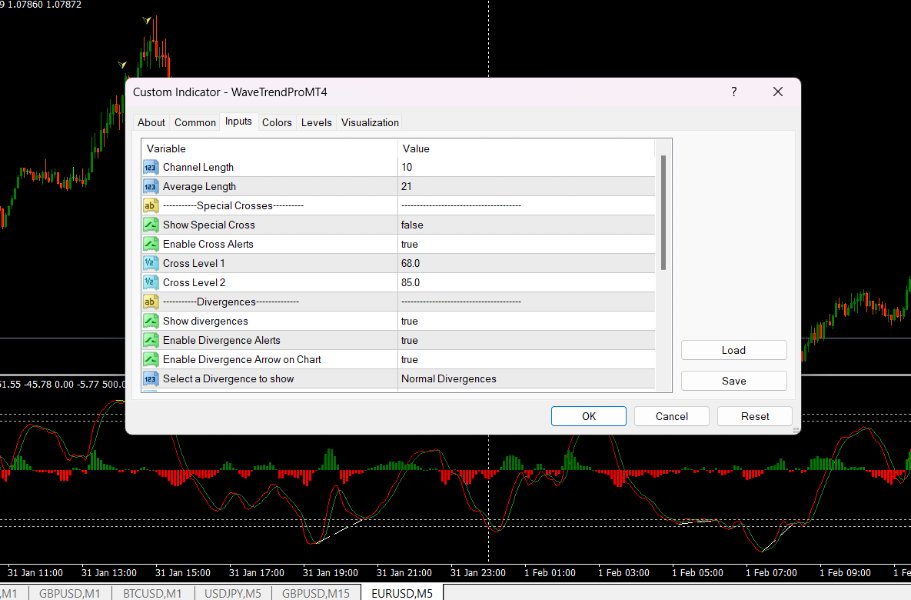Screen dimensions: 911x600
Task: Switch to the USDJPY,M5 chart tab
Action: tap(232, 593)
